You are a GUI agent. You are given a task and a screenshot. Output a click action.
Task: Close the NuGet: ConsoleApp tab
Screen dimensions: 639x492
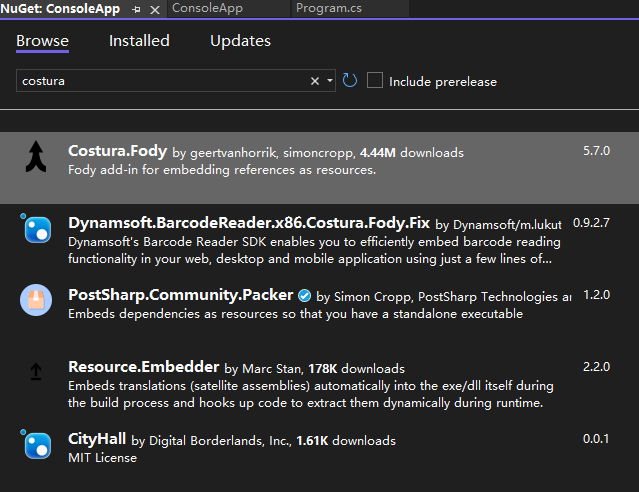coord(155,10)
